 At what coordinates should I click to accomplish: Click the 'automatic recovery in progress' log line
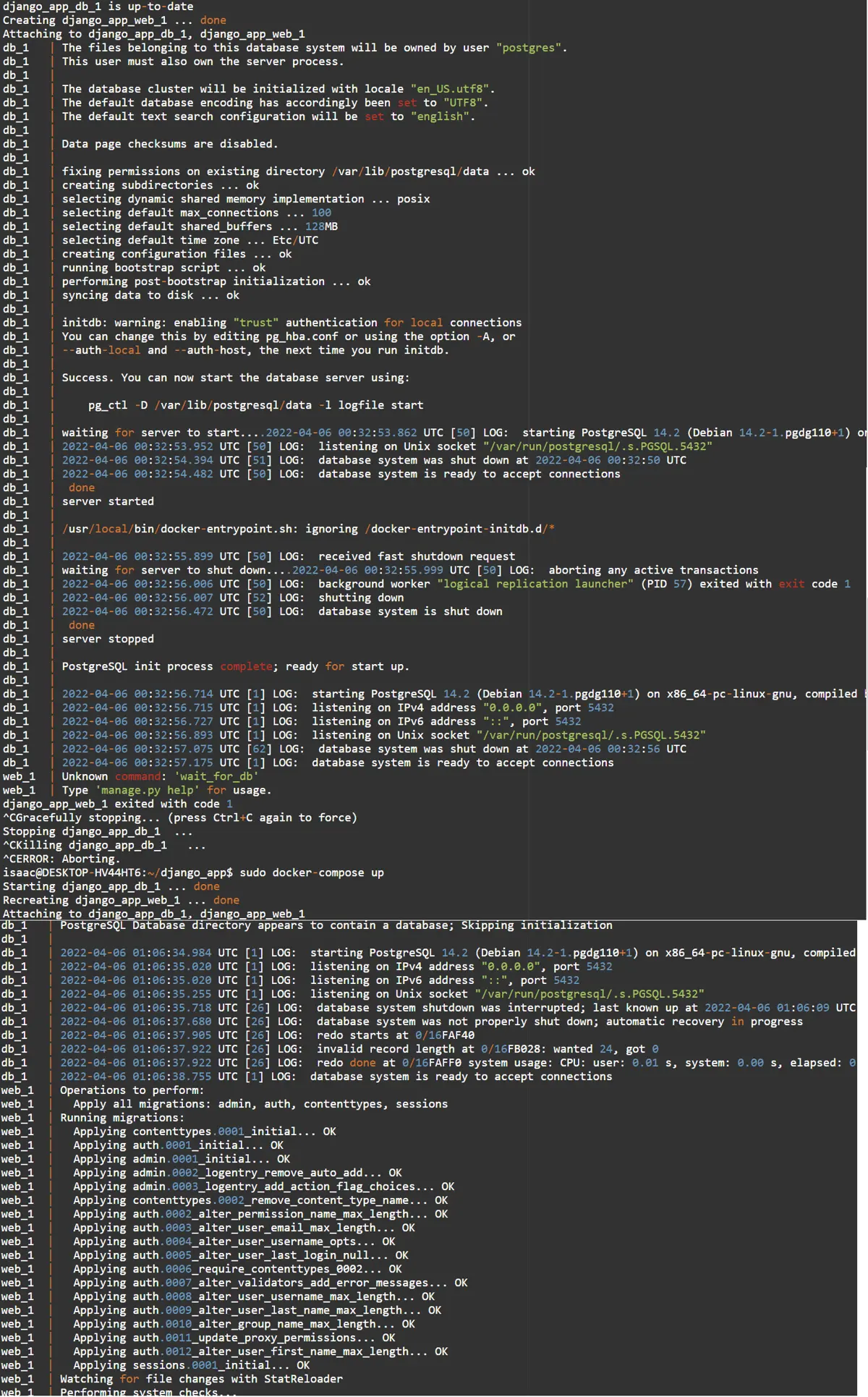pyautogui.click(x=431, y=1022)
